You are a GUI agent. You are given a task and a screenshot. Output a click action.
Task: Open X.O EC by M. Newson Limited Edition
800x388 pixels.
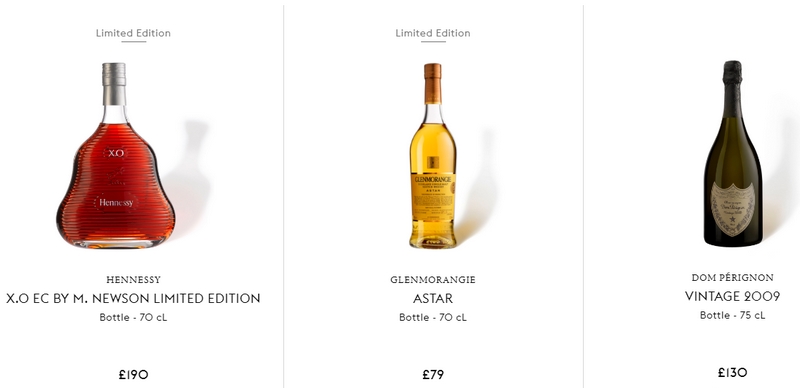tap(133, 298)
